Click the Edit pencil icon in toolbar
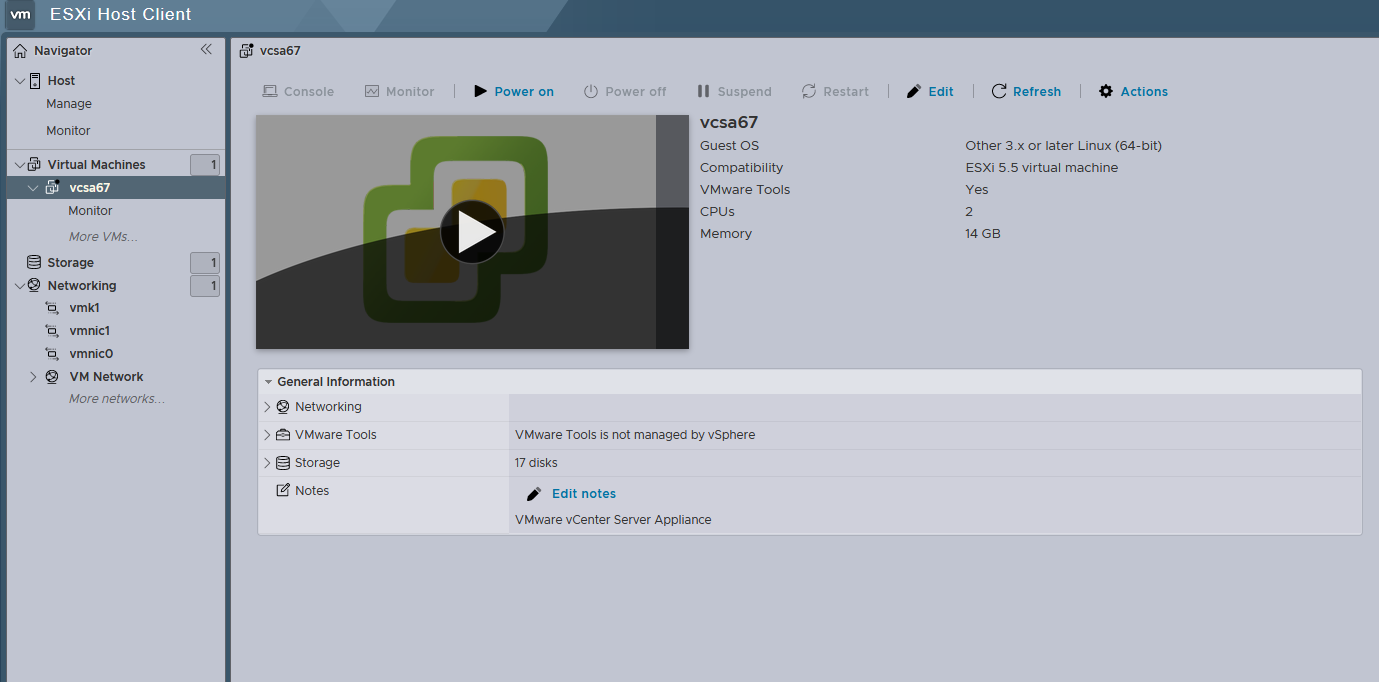The image size is (1379, 682). pos(914,91)
